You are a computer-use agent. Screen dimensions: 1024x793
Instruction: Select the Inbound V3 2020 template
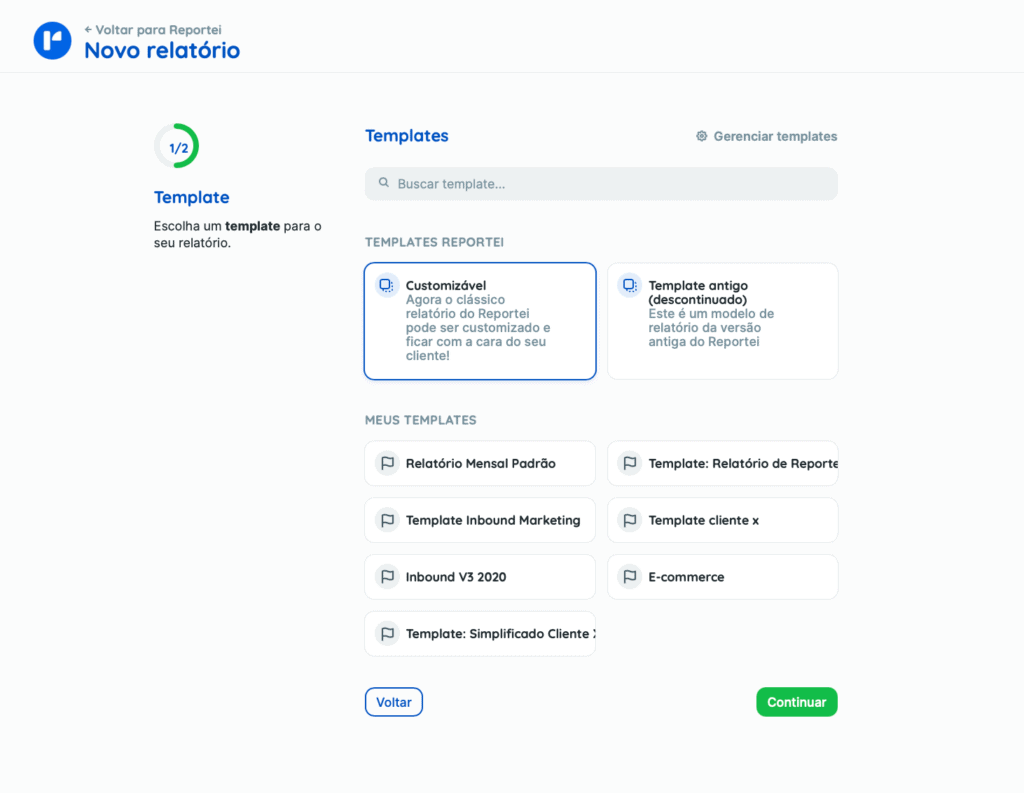tap(480, 577)
